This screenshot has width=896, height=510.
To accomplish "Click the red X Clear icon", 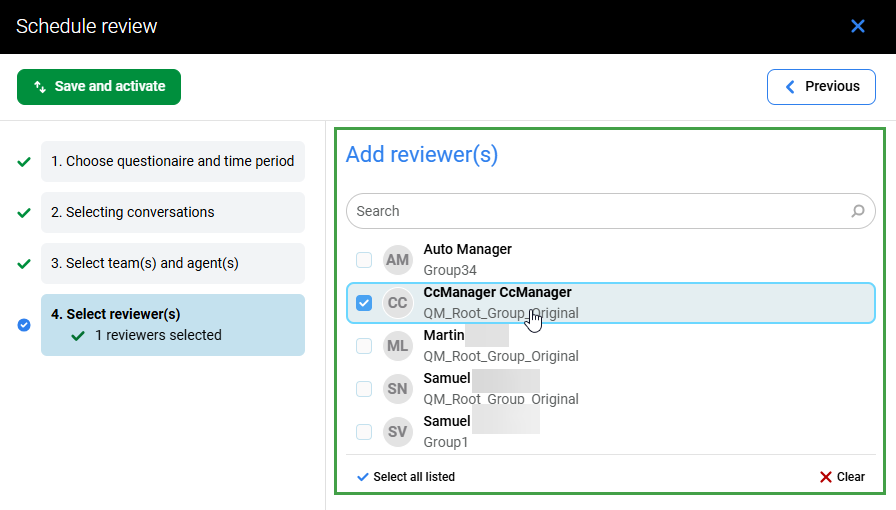I will 825,477.
